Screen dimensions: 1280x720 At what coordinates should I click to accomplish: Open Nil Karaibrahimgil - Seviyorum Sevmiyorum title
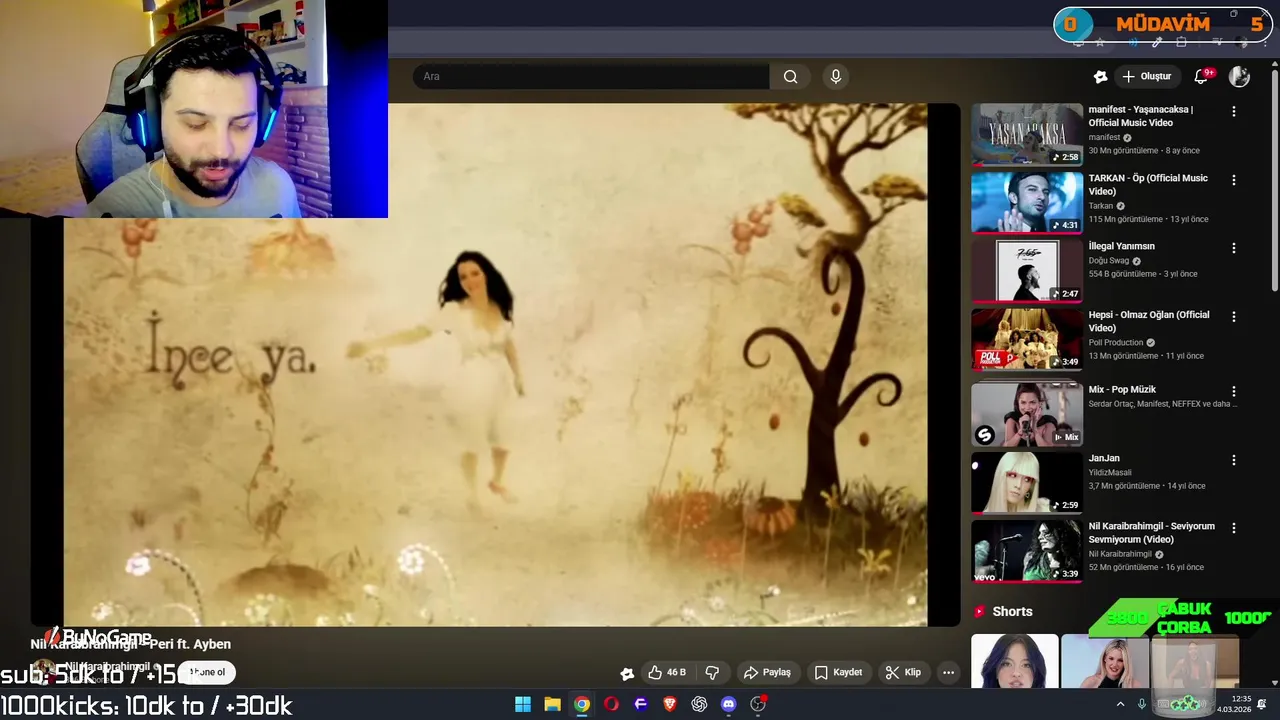click(x=1151, y=533)
